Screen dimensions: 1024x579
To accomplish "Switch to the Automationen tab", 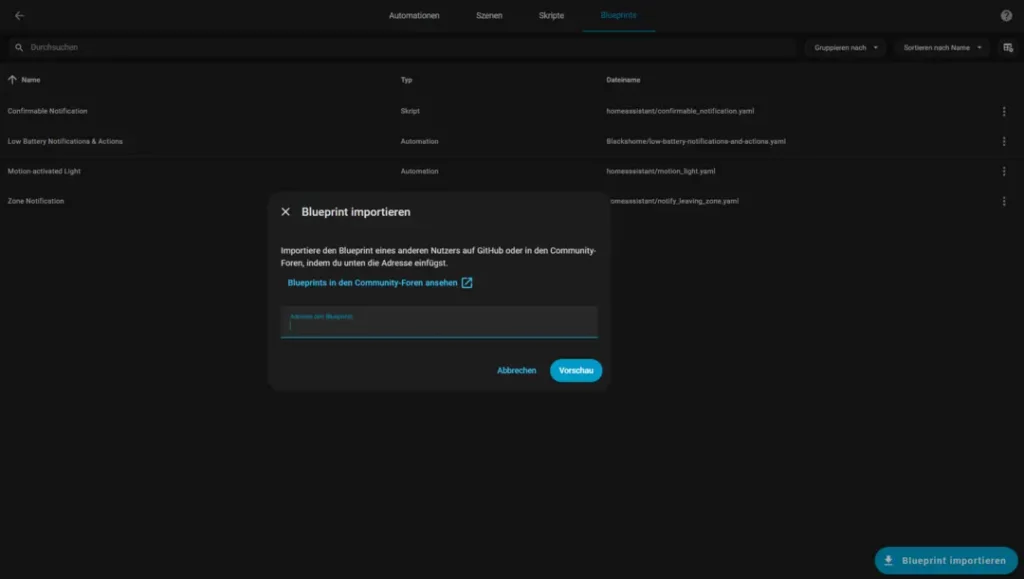I will [414, 15].
